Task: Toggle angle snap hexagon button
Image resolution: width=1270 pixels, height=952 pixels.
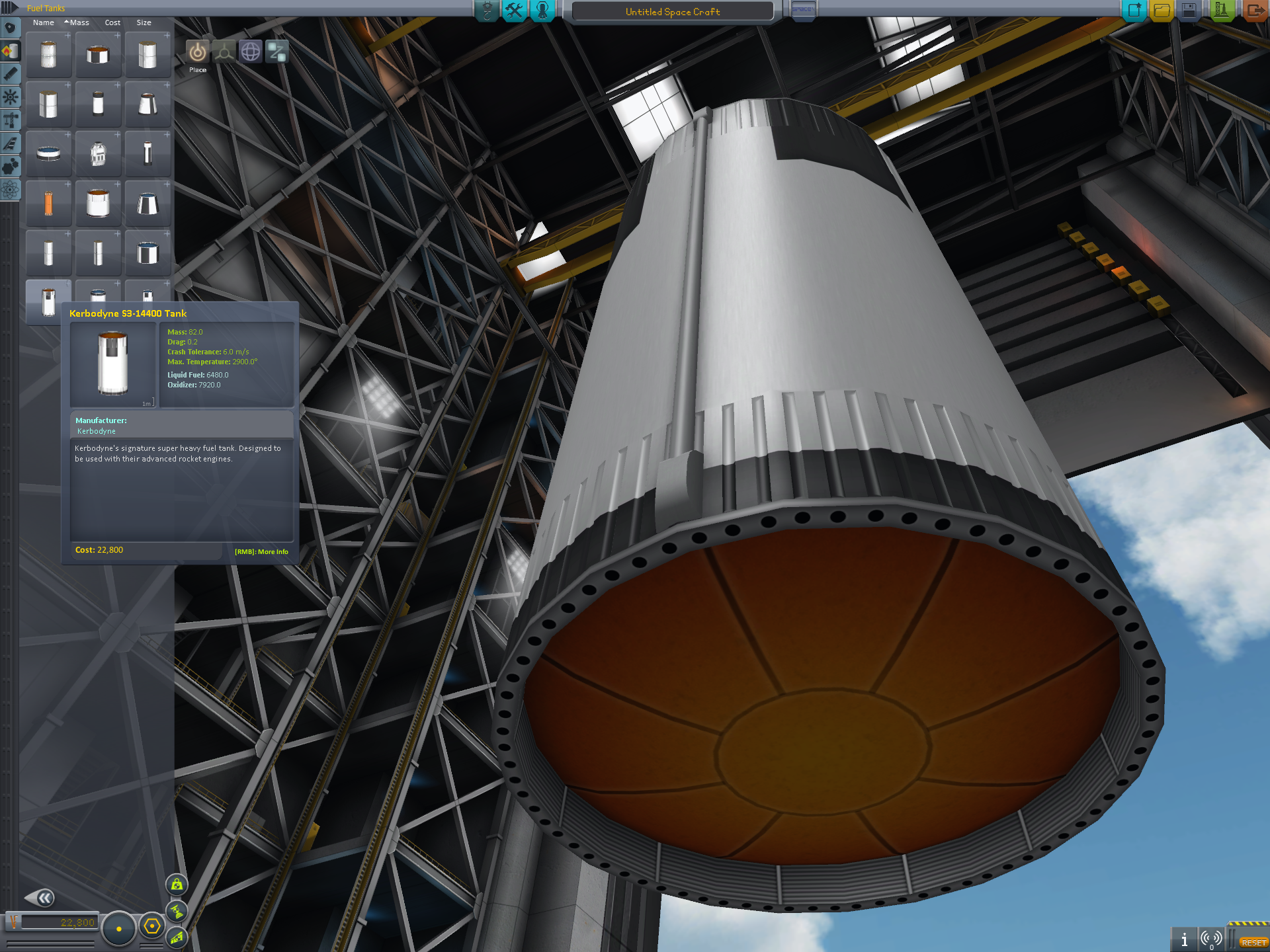Action: point(152,926)
